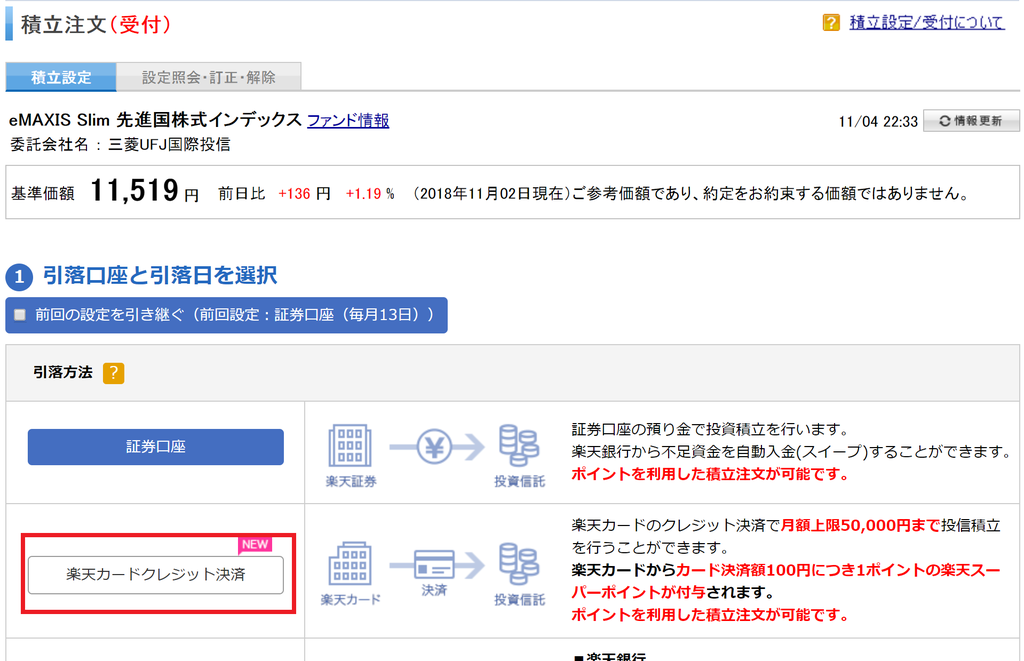The image size is (1024, 661).
Task: Select the 証券口座 withdrawal method button
Action: [155, 447]
